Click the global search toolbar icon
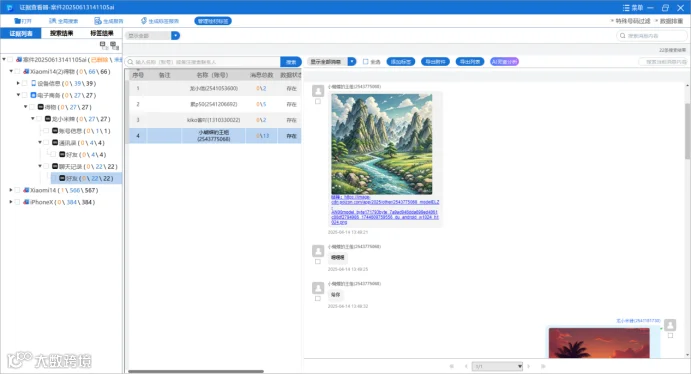The height and width of the screenshot is (375, 692). 52,21
